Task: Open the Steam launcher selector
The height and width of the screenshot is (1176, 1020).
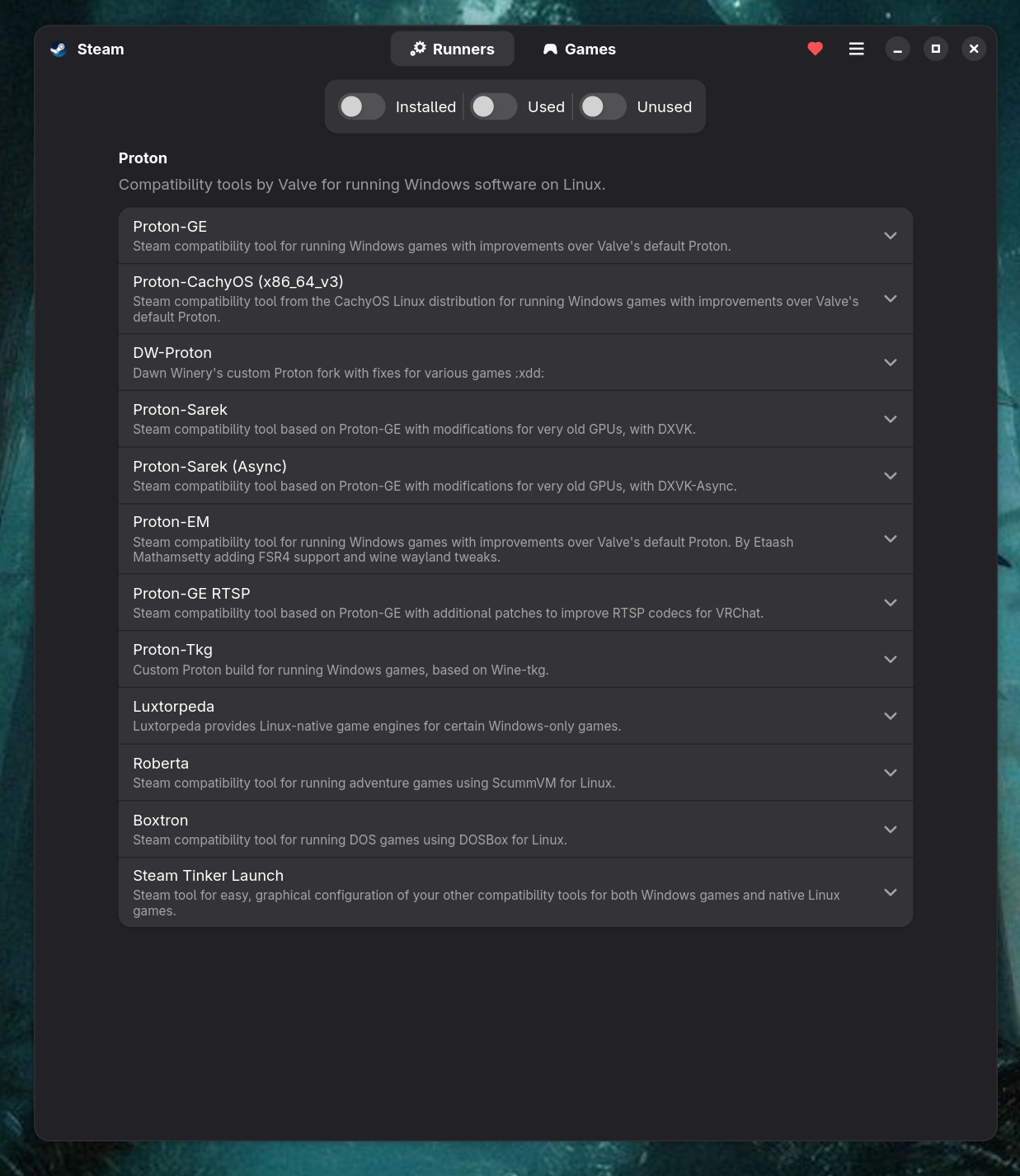Action: click(x=87, y=49)
